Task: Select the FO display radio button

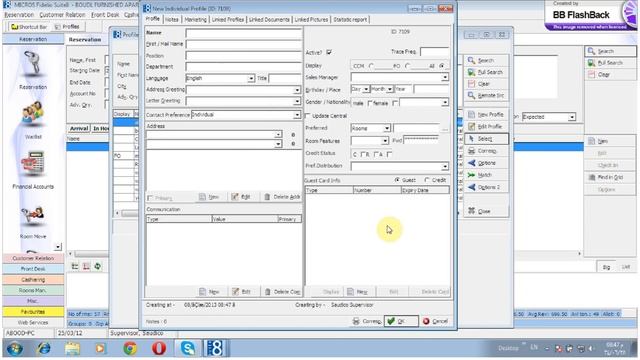Action: [407, 66]
